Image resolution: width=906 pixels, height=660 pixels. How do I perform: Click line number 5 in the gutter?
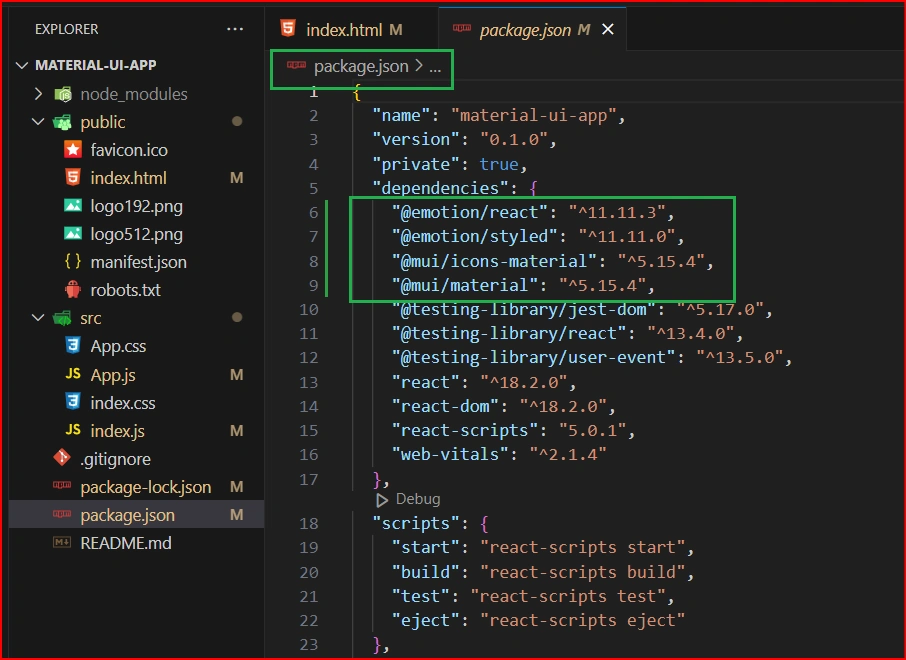(x=313, y=188)
